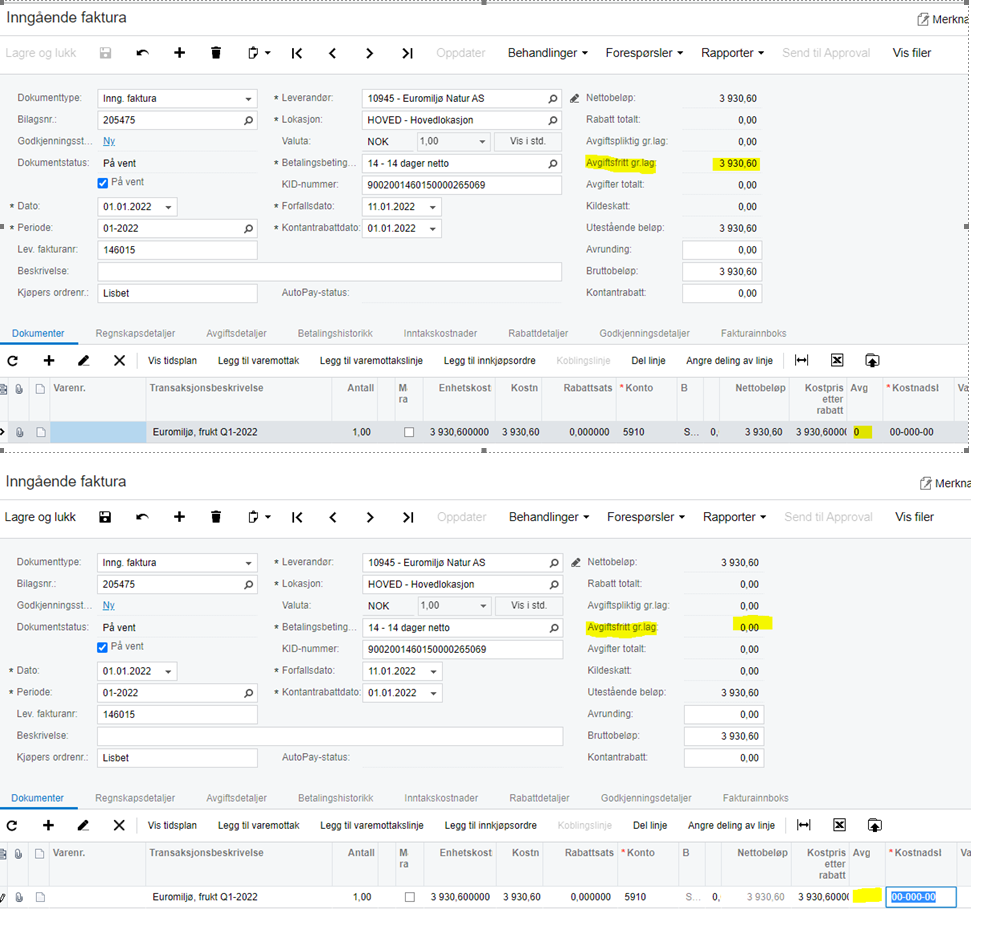This screenshot has height=939, width=981.
Task: Go to the first record in the upper invoice
Action: click(x=297, y=53)
